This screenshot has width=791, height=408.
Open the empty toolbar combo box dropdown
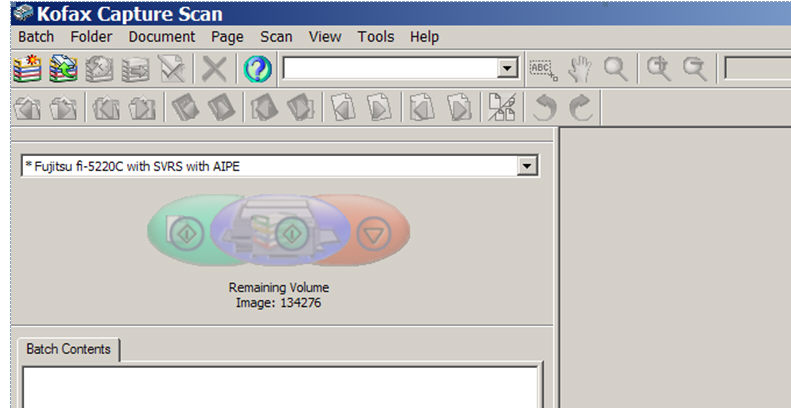(508, 68)
